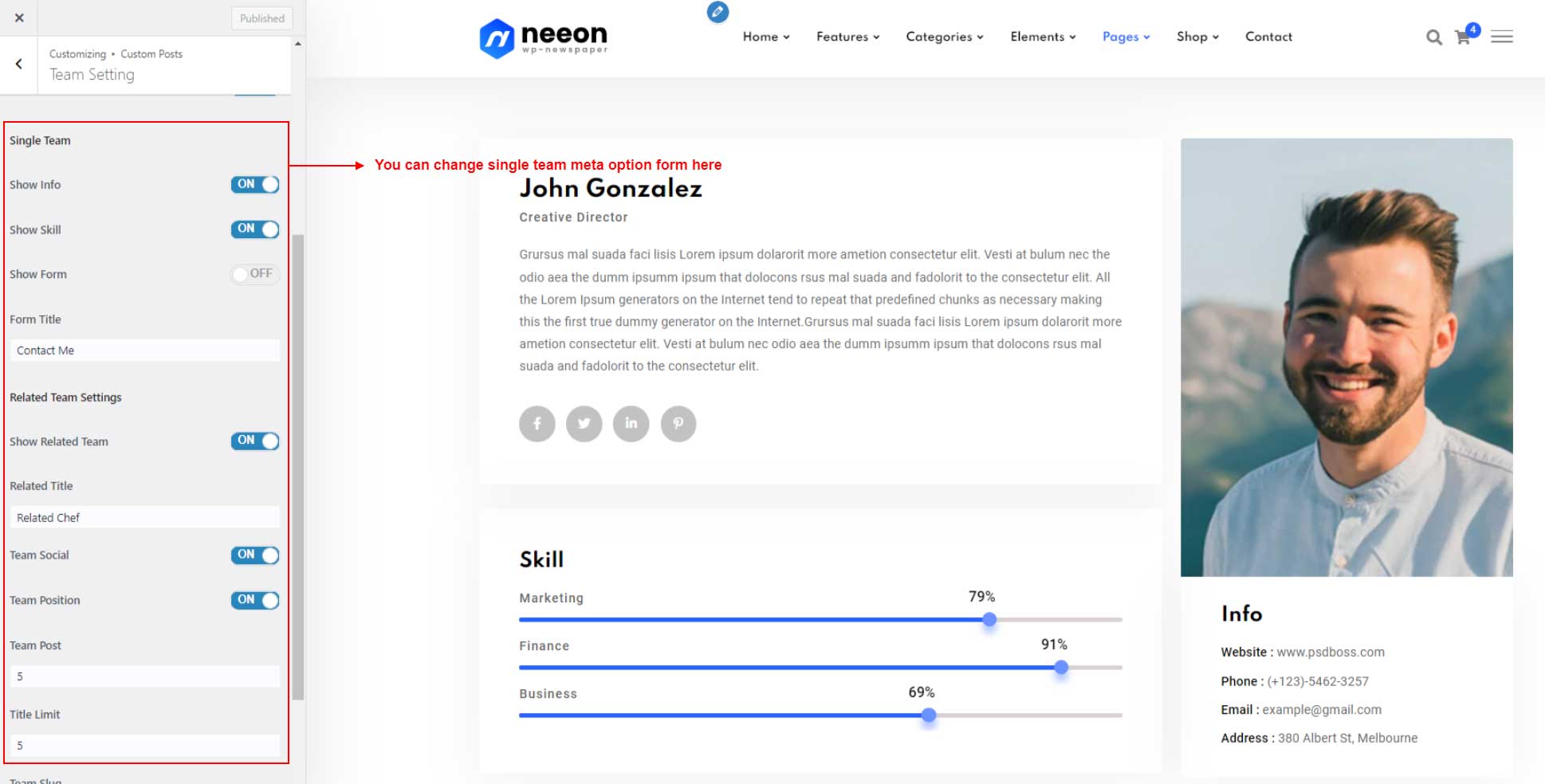Turn off Show Related Team toggle
The width and height of the screenshot is (1545, 784).
(x=255, y=441)
